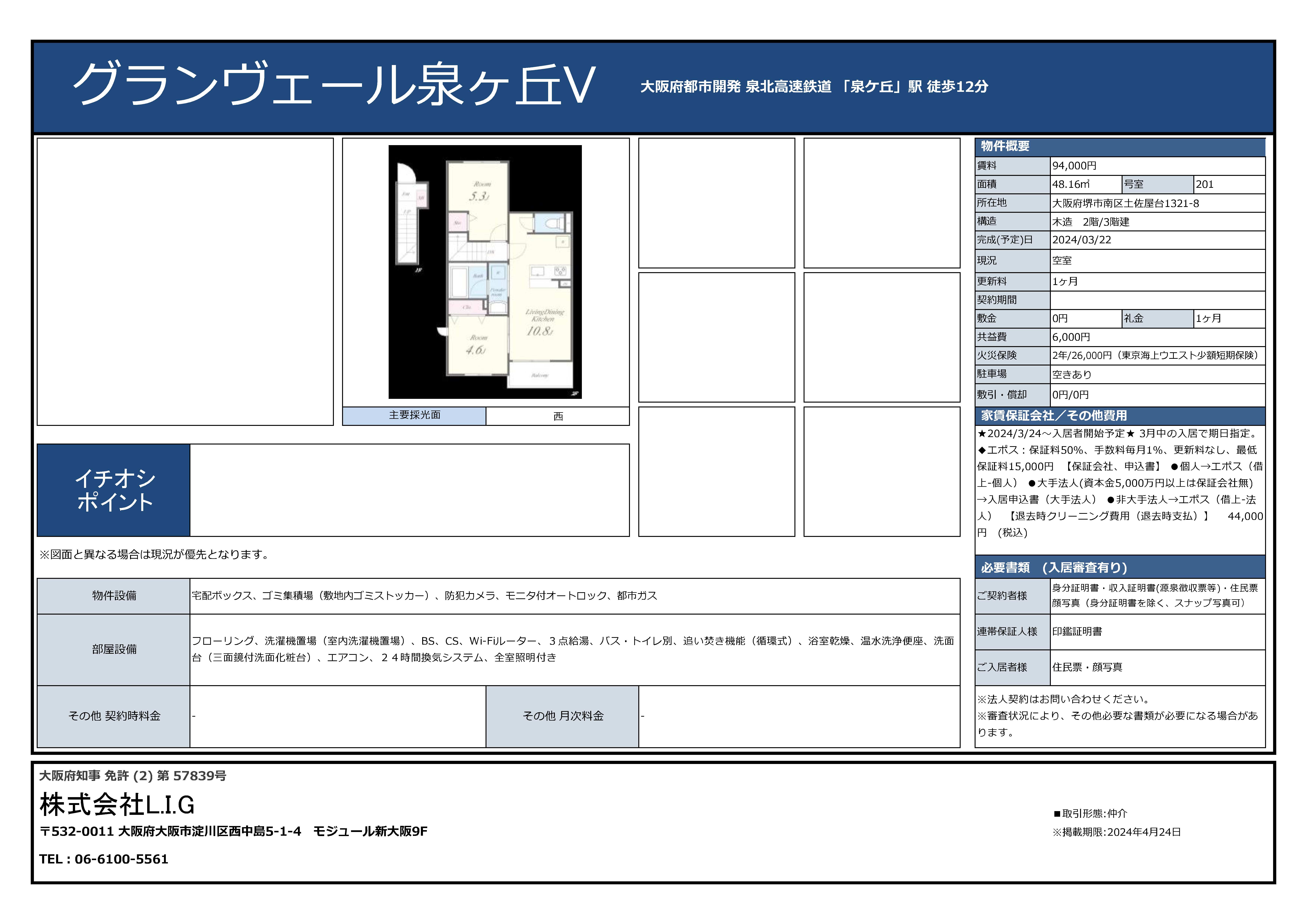Click the ご入居者様 document 住民票・顔写真
1307x924 pixels.
pos(1087,667)
